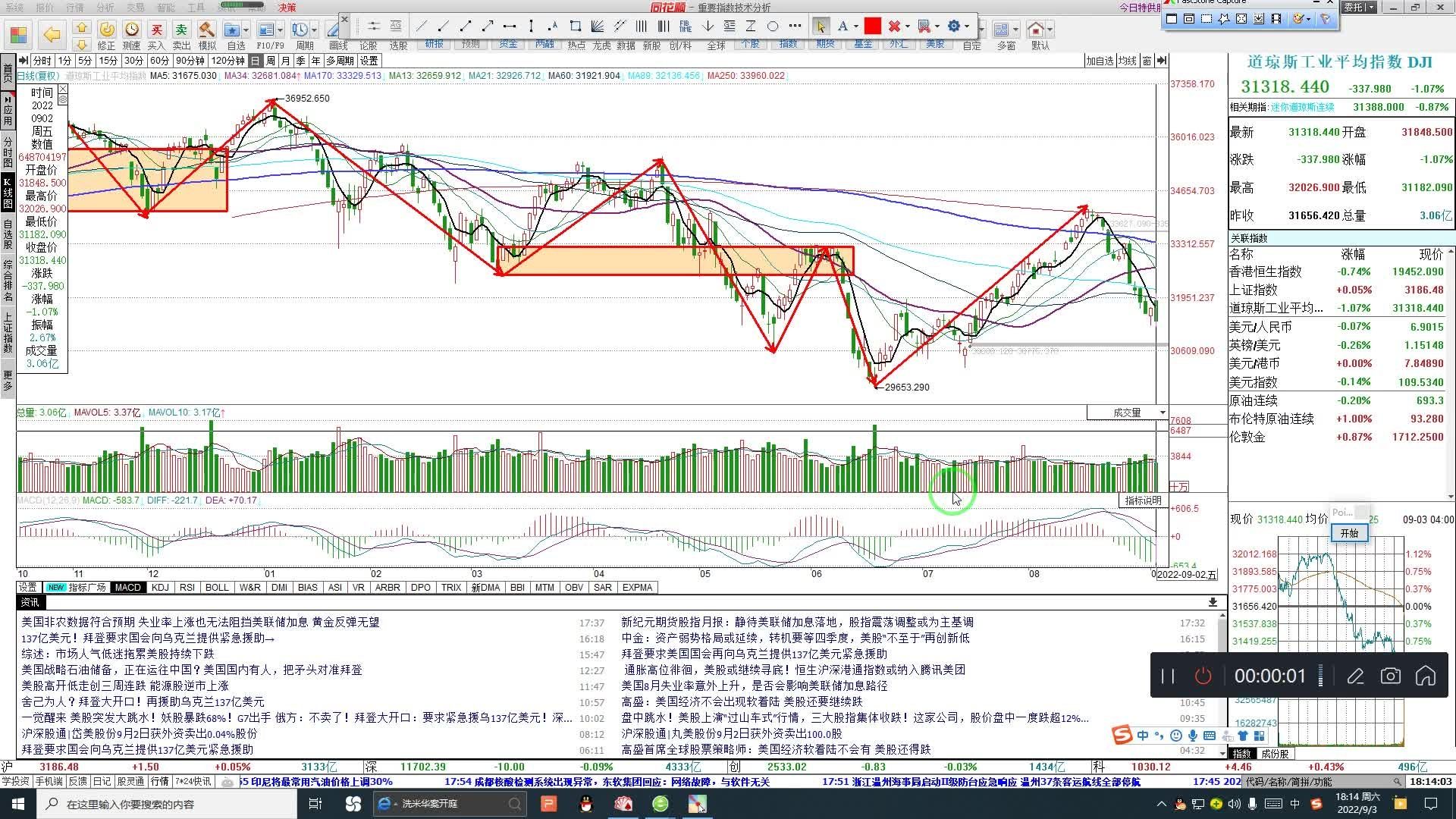Open the K线图 sidebar tab
Image resolution: width=1456 pixels, height=819 pixels.
click(x=8, y=193)
